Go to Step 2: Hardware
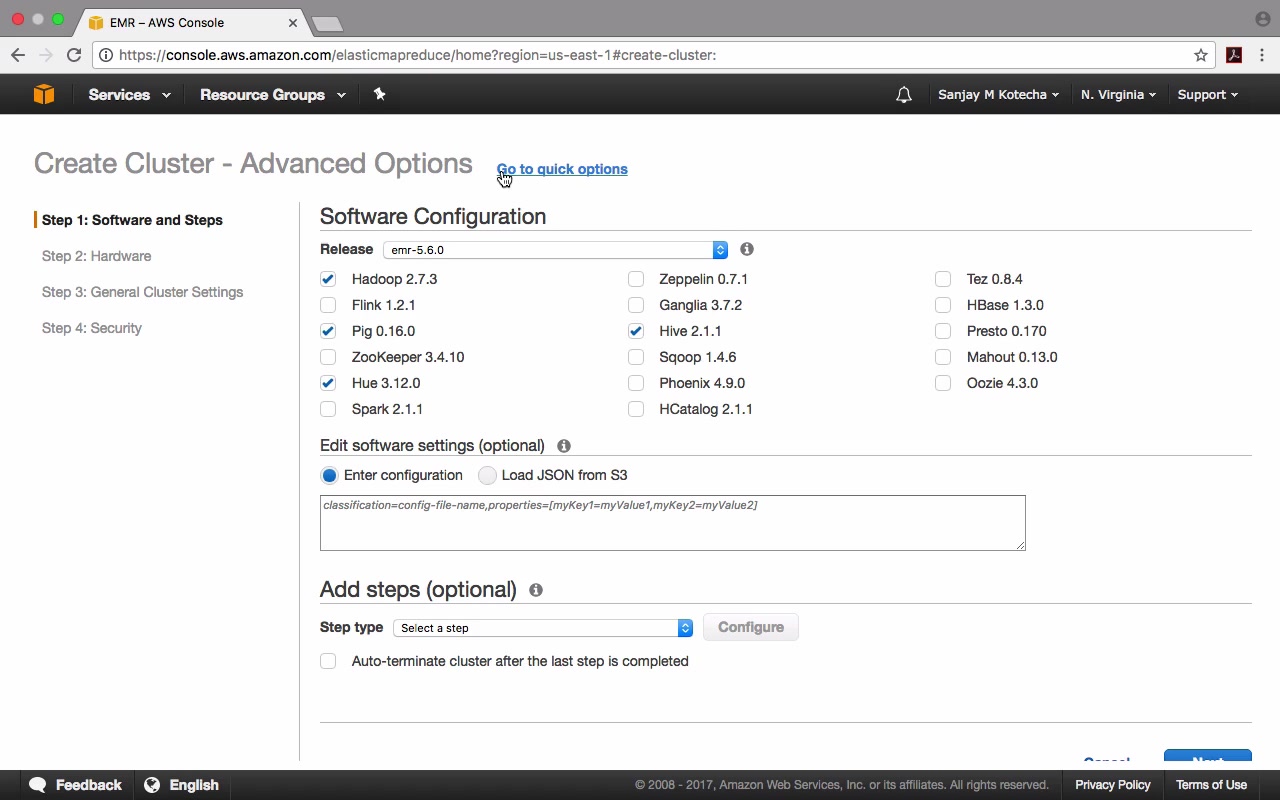Image resolution: width=1280 pixels, height=800 pixels. [x=97, y=256]
